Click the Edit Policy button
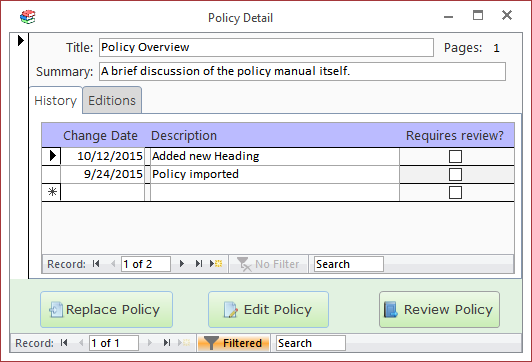The height and width of the screenshot is (362, 532). click(x=268, y=309)
